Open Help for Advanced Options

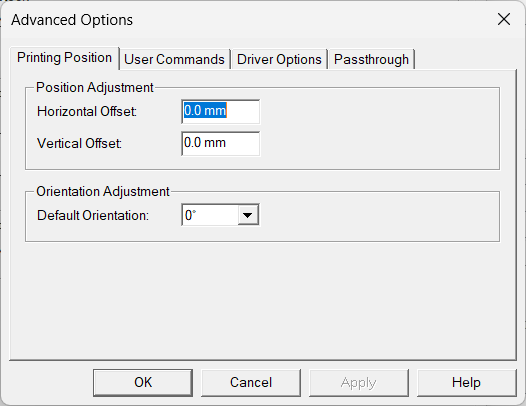point(466,383)
